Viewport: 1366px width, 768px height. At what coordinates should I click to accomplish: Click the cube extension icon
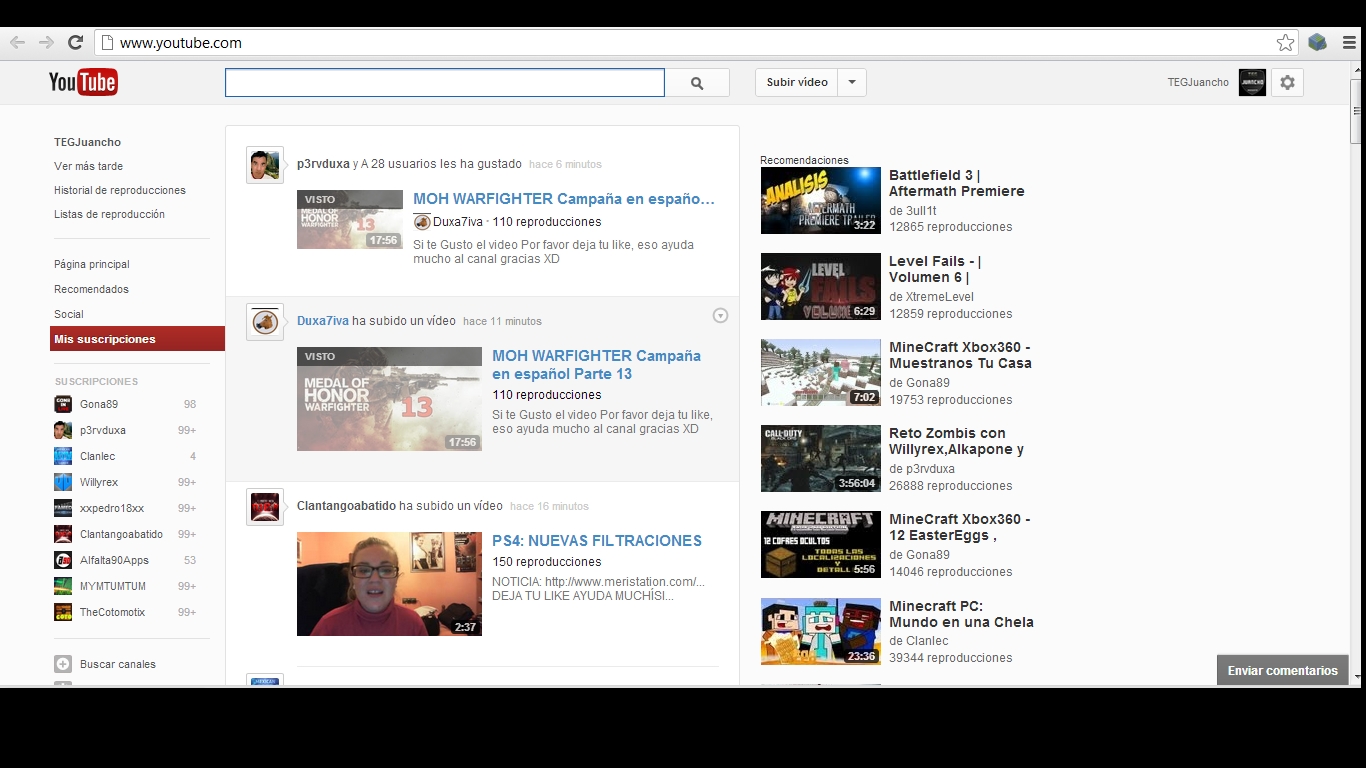coord(1317,42)
